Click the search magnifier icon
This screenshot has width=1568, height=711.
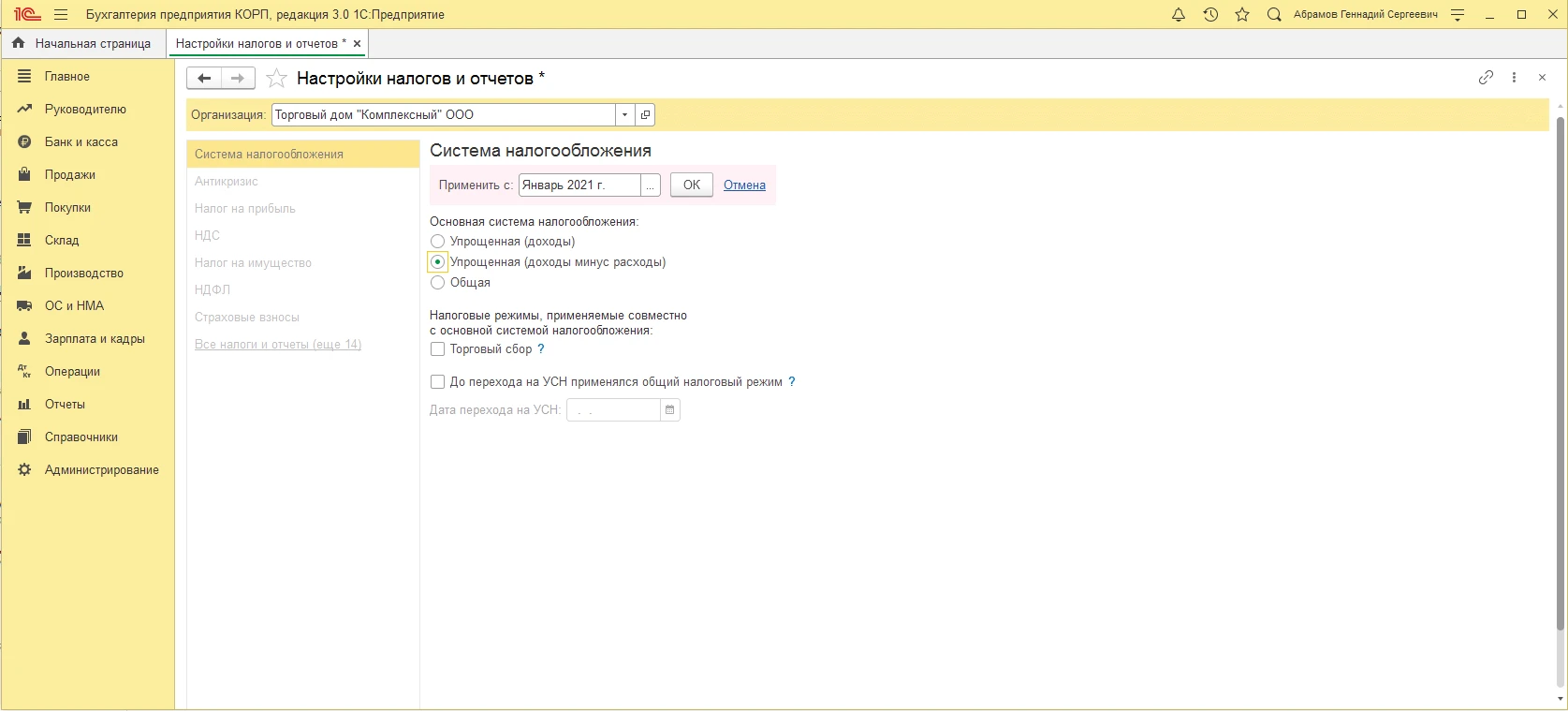tap(1273, 15)
